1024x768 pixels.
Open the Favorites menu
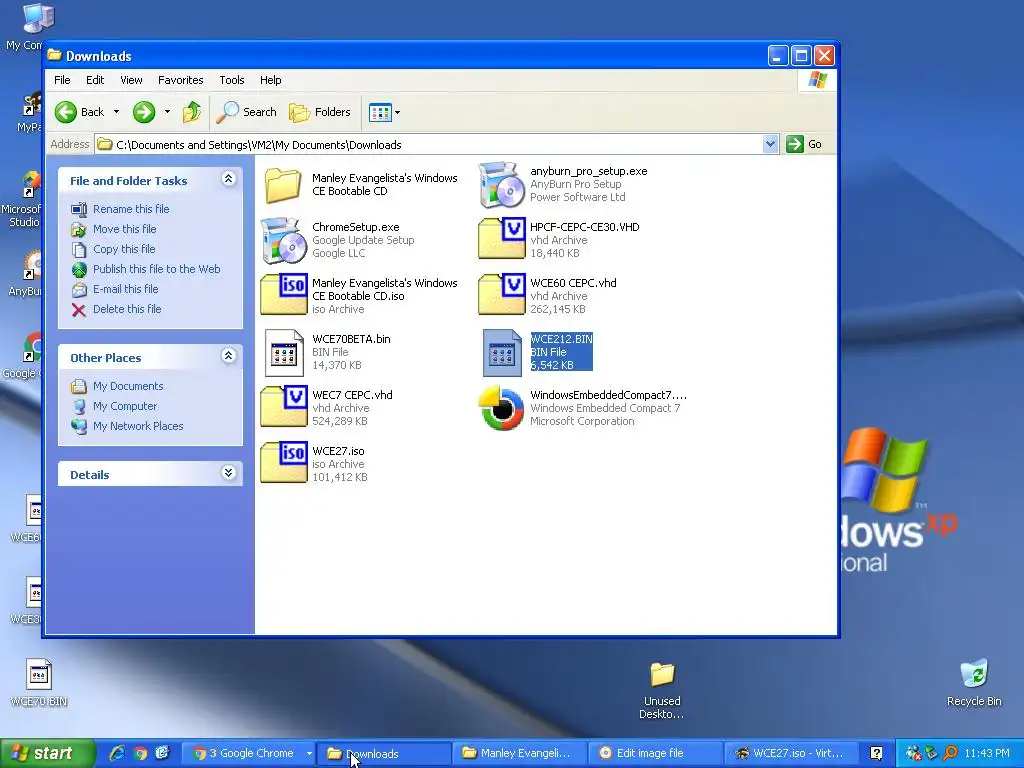pyautogui.click(x=180, y=80)
